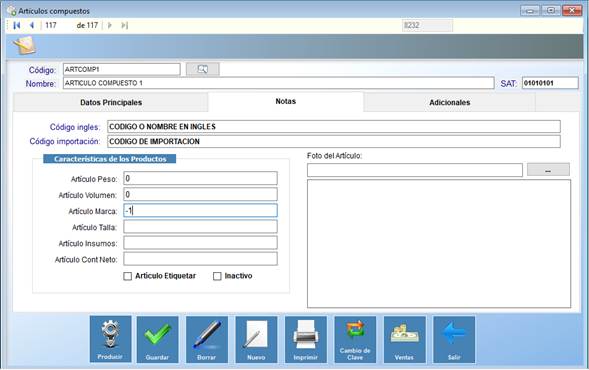Click the Artículo Insumos field

pos(201,243)
